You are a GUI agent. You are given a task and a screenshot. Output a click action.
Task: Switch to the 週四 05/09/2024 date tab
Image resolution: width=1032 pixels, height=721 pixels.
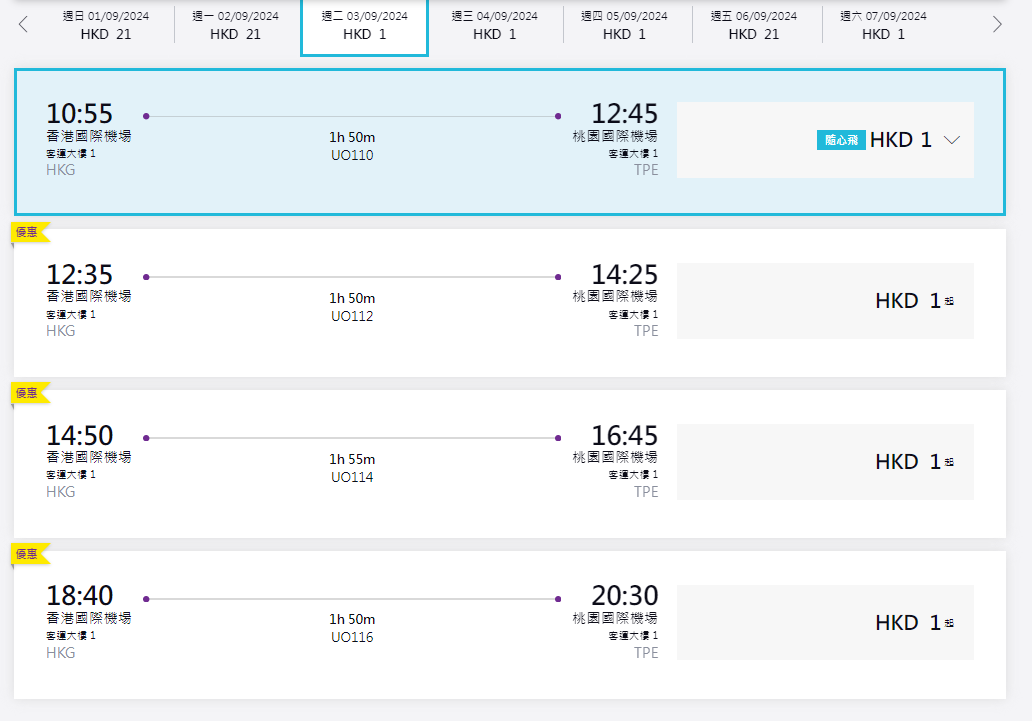click(624, 25)
